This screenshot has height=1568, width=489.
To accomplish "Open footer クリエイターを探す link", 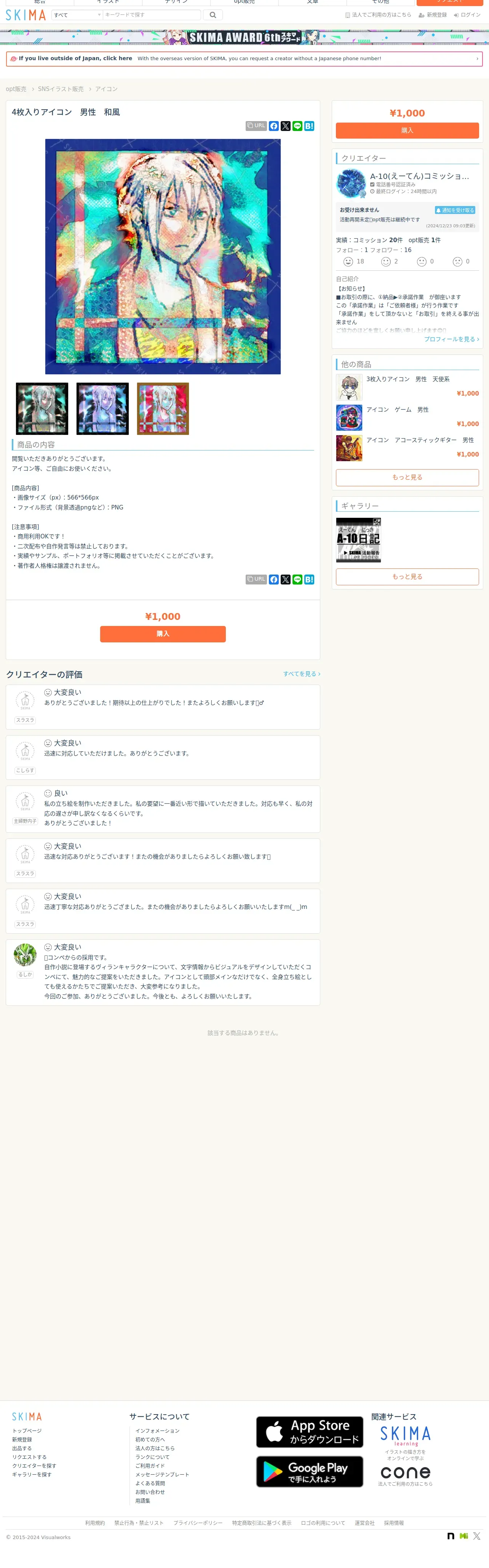I will 34,1466.
